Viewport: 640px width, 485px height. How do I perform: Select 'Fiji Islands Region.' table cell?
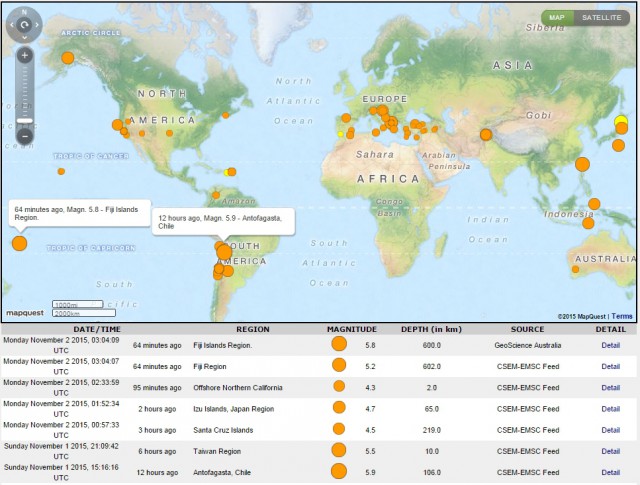(x=222, y=345)
